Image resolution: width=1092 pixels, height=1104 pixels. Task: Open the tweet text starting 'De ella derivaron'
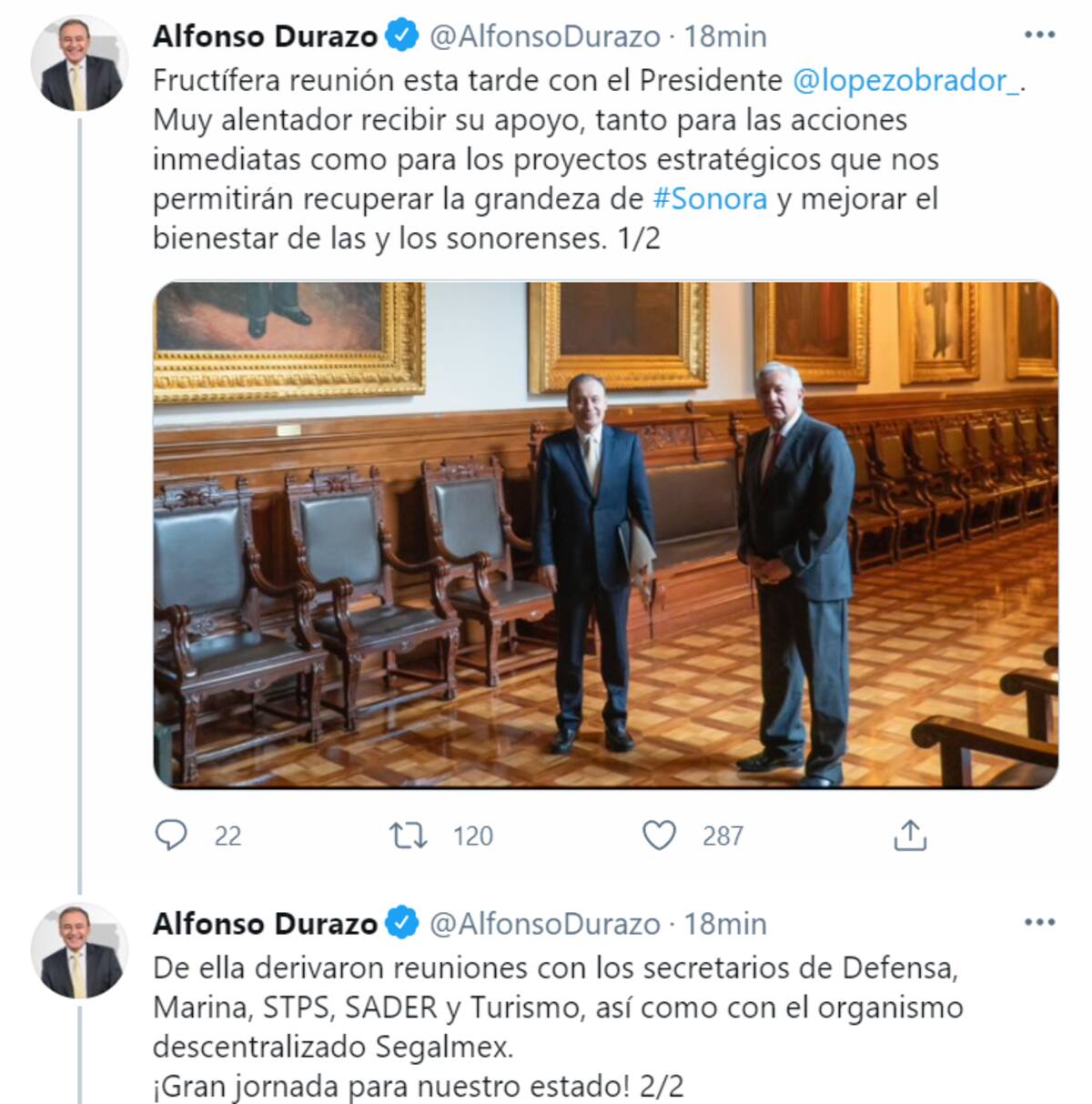[558, 1027]
